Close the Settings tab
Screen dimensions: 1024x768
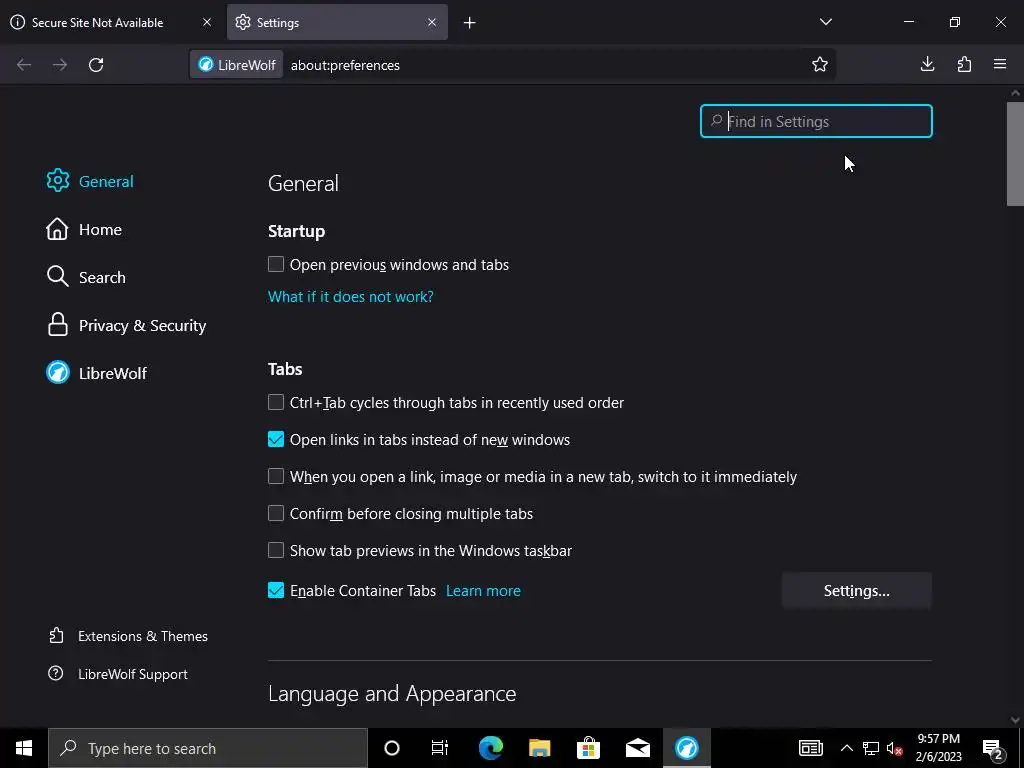[432, 22]
